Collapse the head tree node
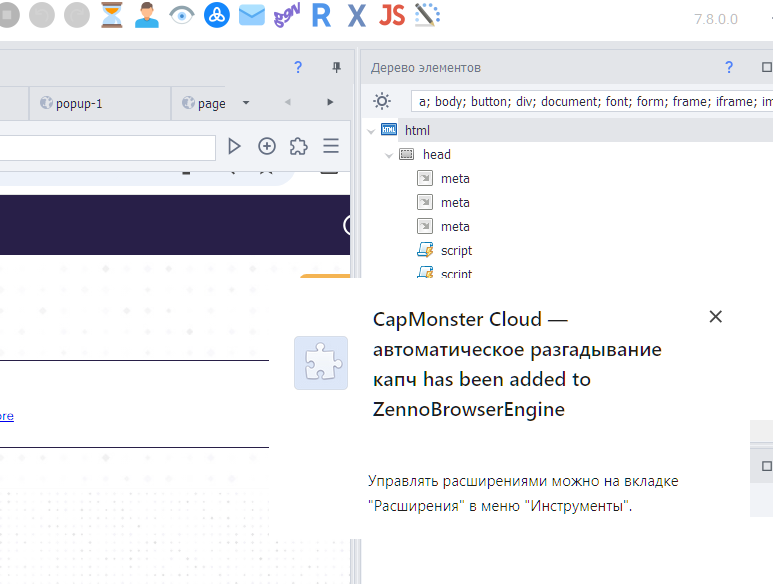This screenshot has height=584, width=773. tap(390, 155)
